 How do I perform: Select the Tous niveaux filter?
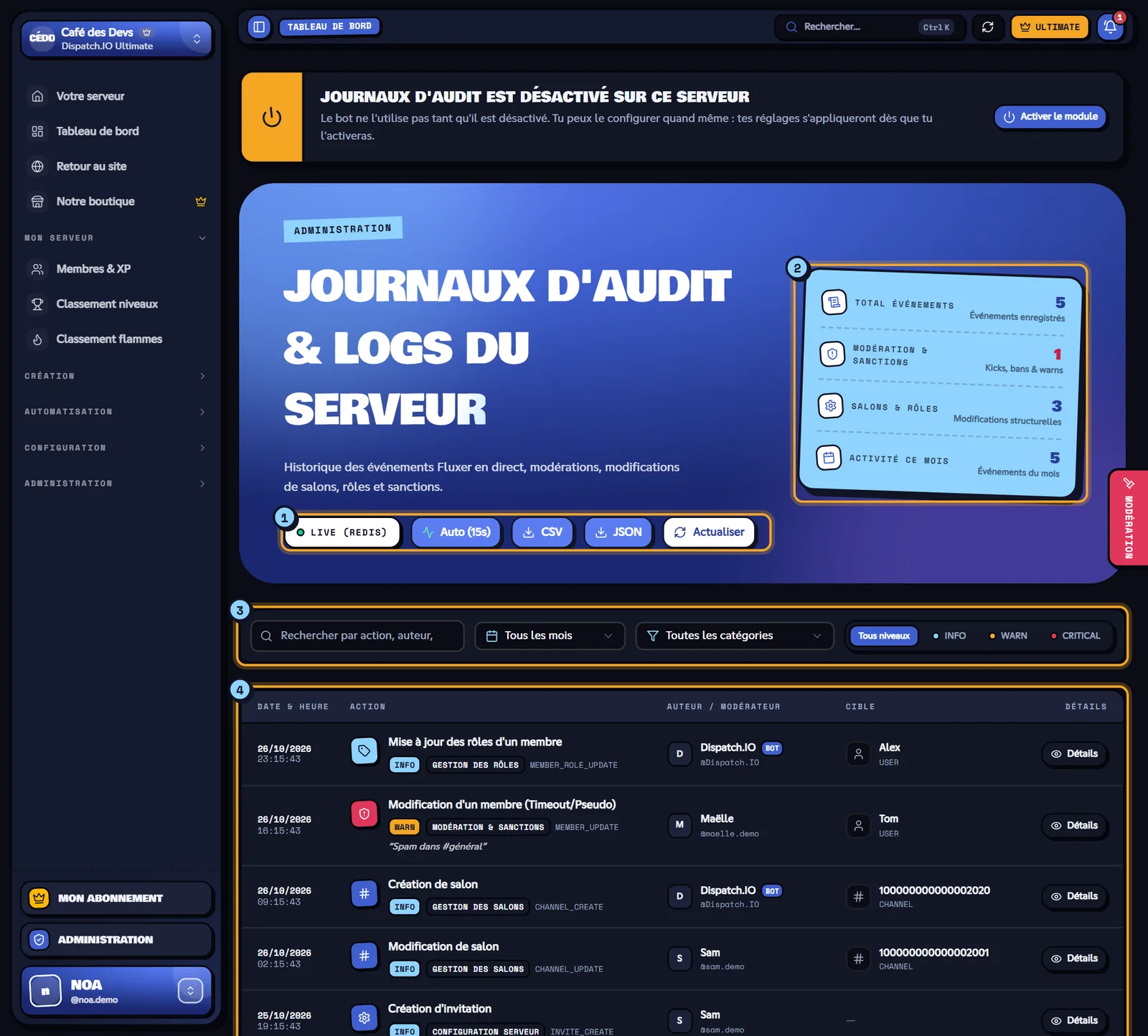click(884, 636)
